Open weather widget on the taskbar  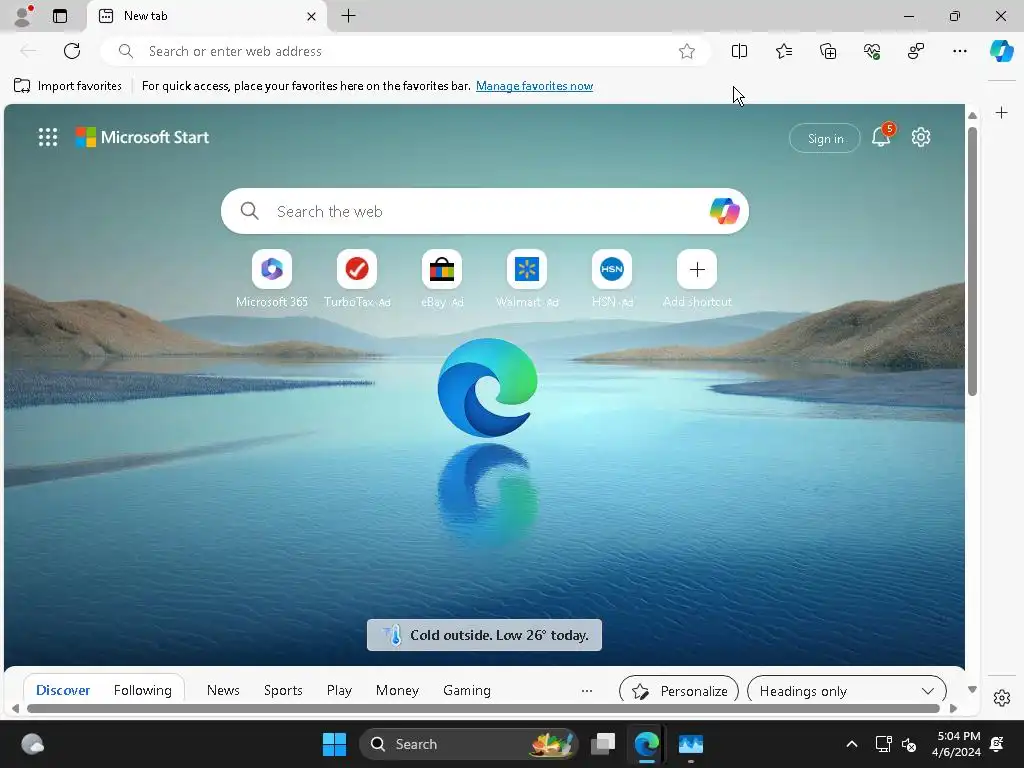pyautogui.click(x=32, y=744)
